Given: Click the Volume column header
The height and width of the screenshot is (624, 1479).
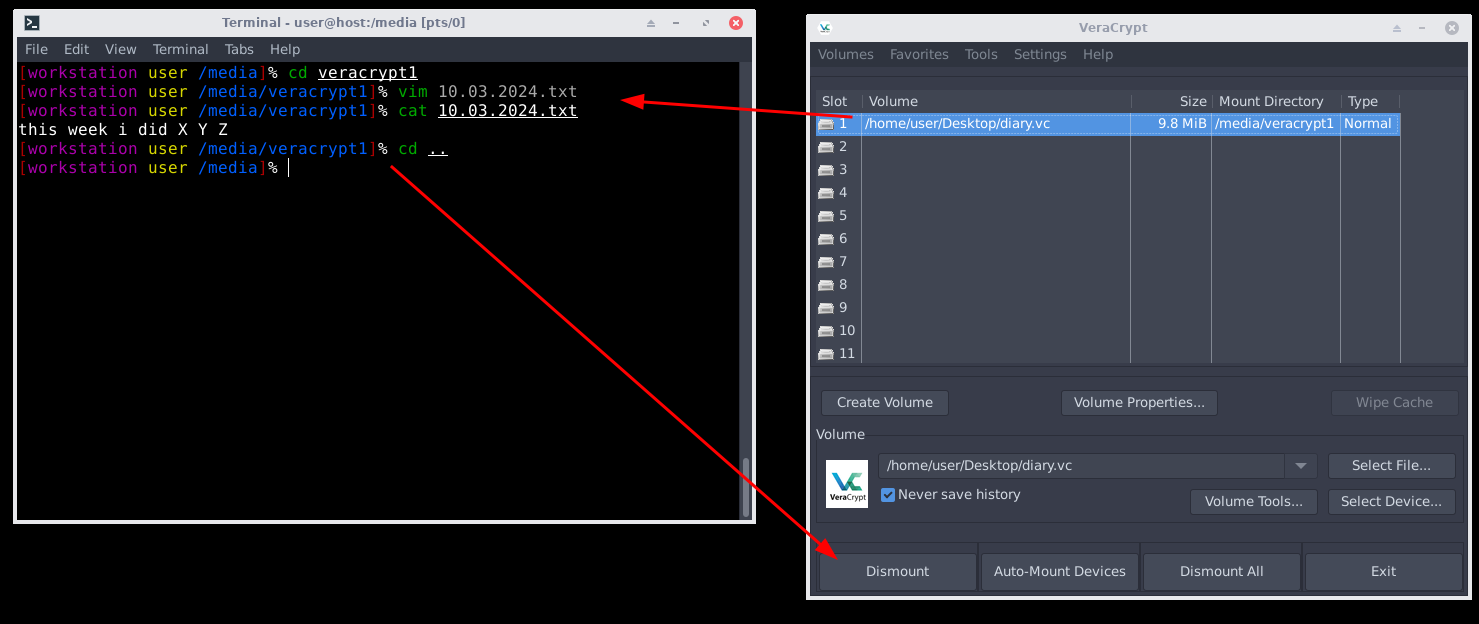Looking at the screenshot, I should click(x=996, y=101).
